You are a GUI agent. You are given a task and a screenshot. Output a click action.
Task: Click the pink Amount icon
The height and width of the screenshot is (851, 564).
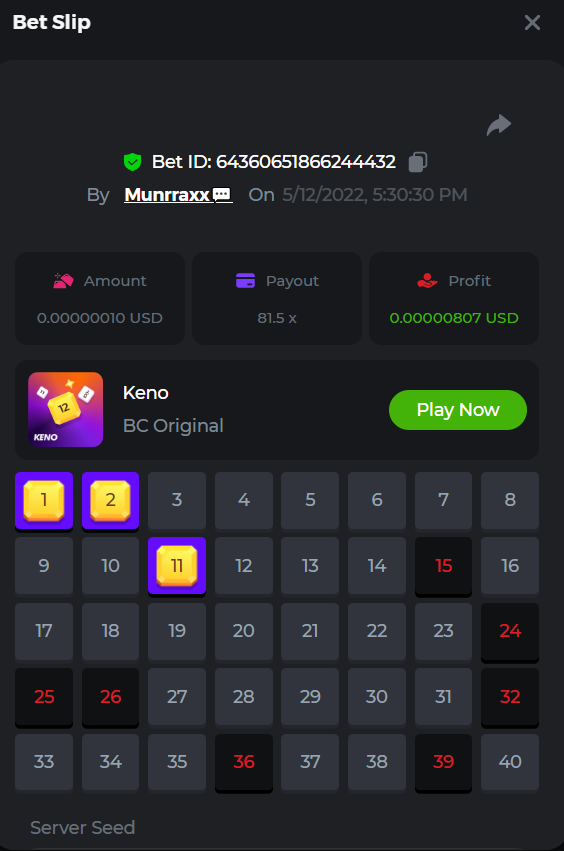click(64, 281)
